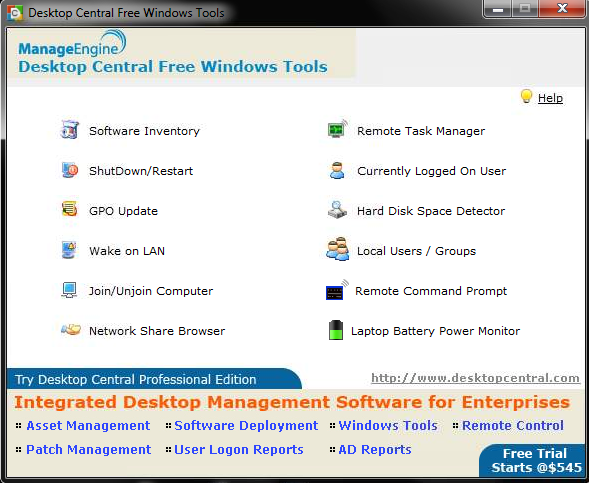589x483 pixels.
Task: Click the Software Deployment link
Action: pyautogui.click(x=246, y=426)
